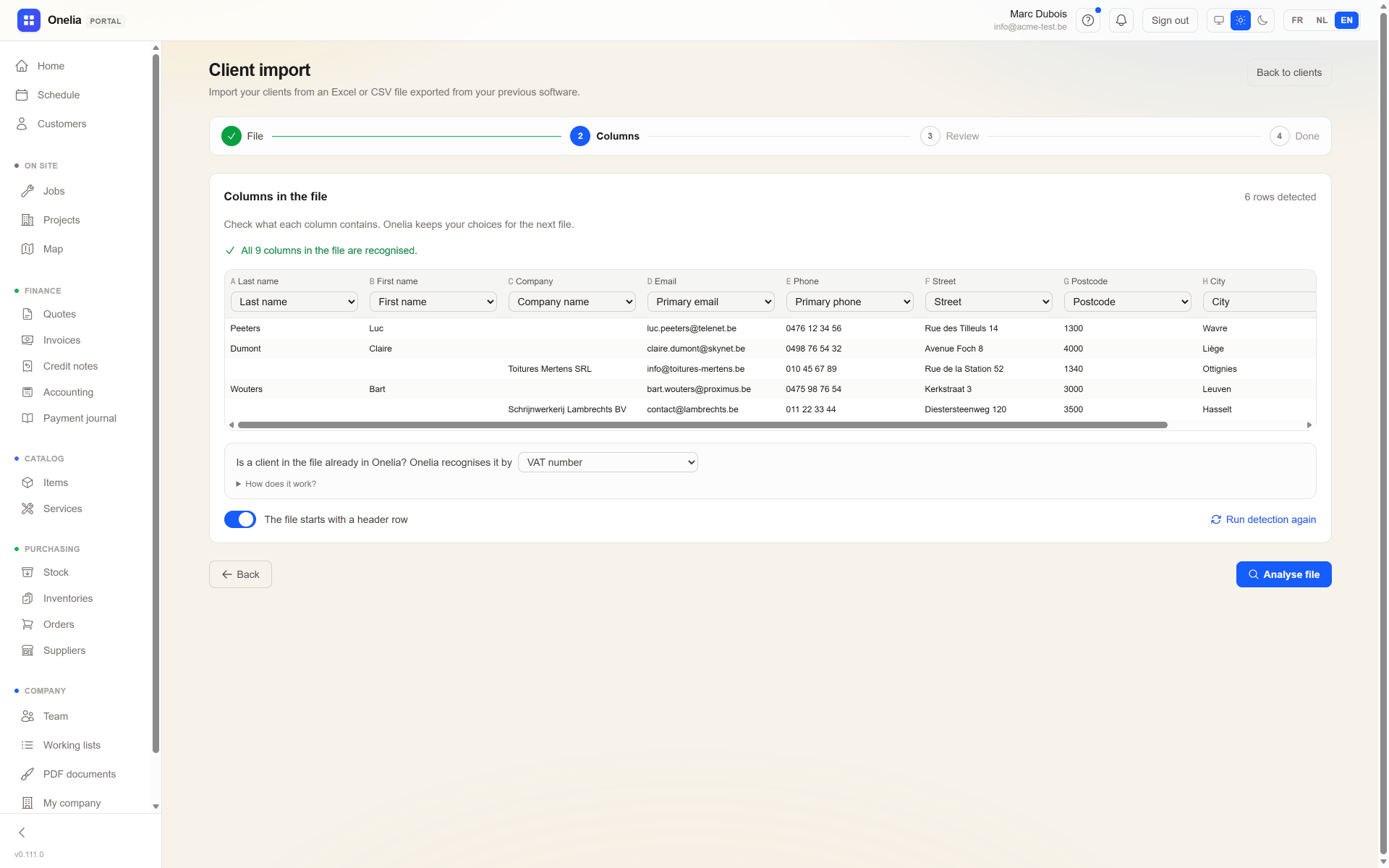Viewport: 1389px width, 868px height.
Task: Open the Primary phone mapping dropdown
Action: 849,302
